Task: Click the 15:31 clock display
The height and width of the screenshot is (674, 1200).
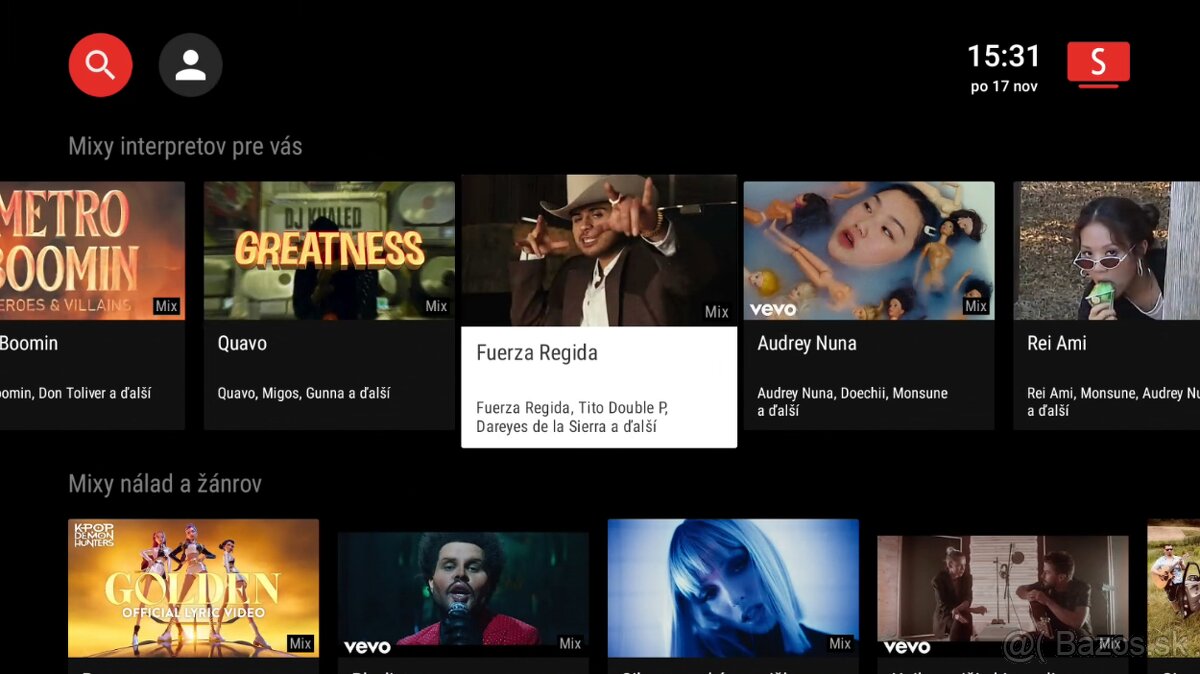Action: pos(1003,57)
